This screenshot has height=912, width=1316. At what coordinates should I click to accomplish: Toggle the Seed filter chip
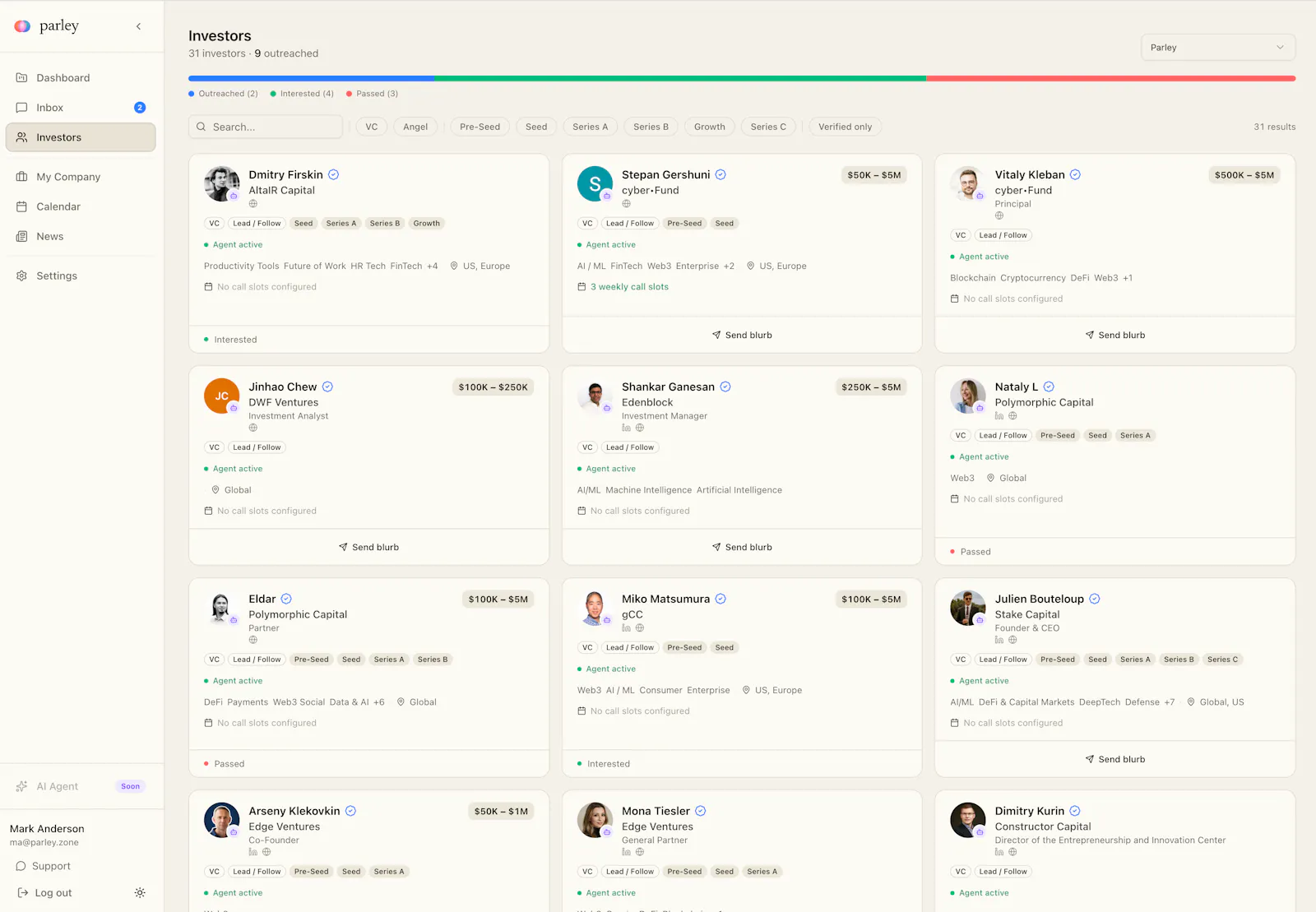[x=536, y=127]
